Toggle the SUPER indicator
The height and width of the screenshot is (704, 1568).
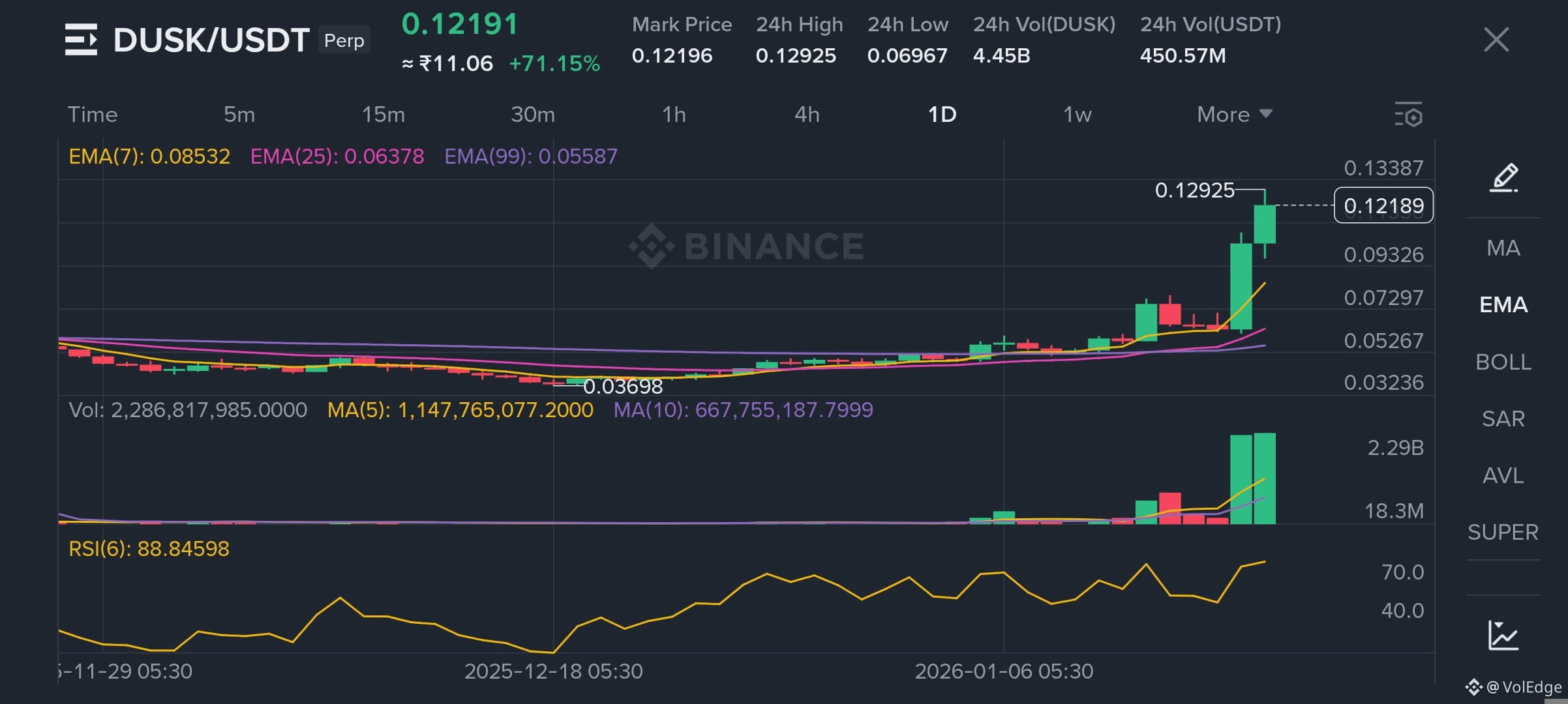[x=1503, y=533]
